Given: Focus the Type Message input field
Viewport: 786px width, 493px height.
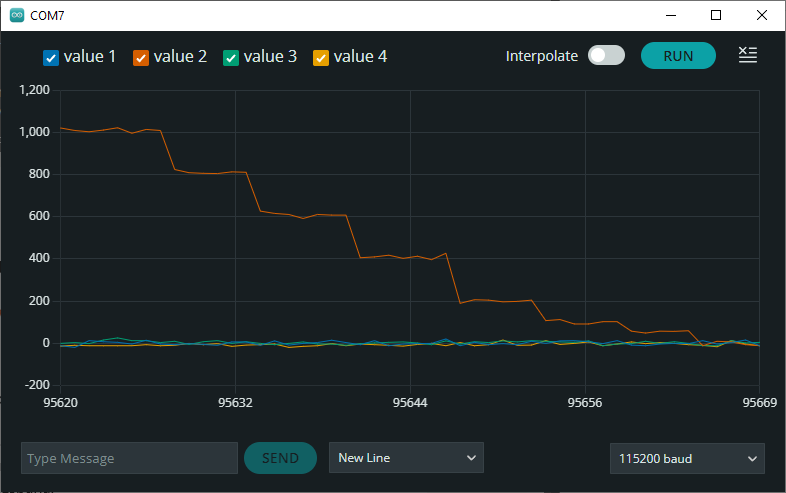Looking at the screenshot, I should point(129,458).
